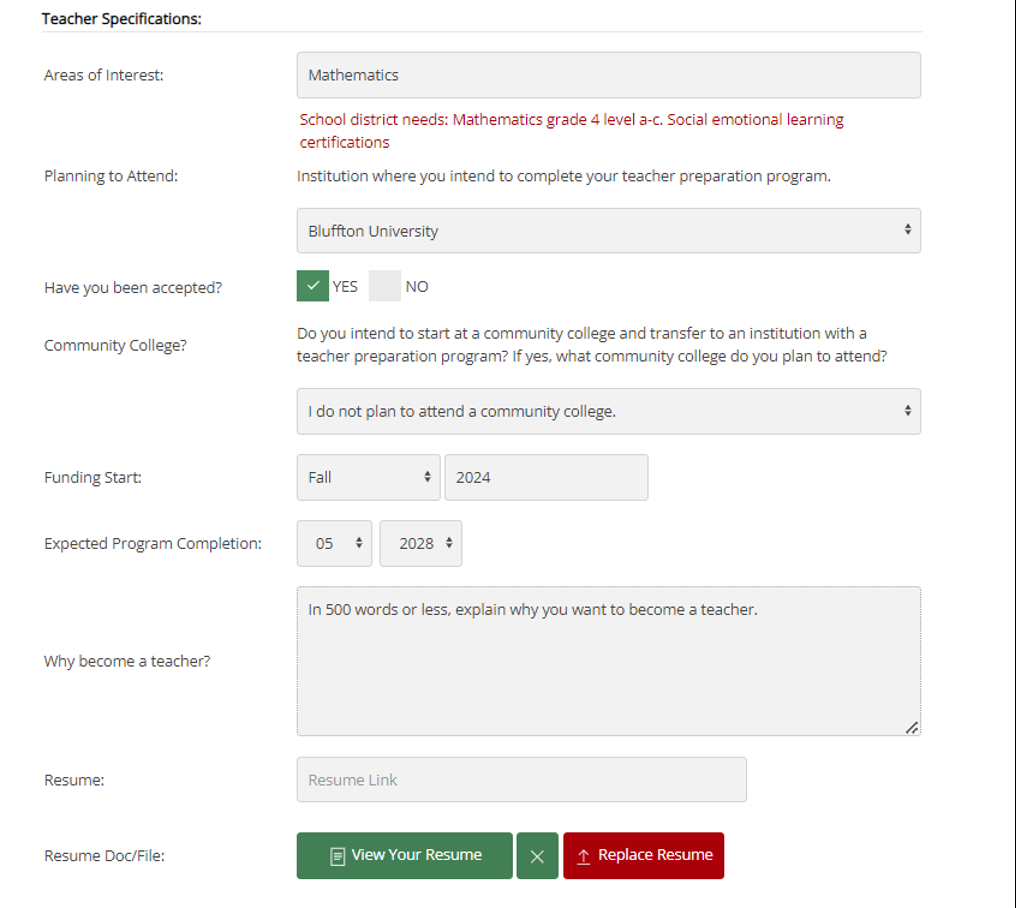Click the resize handle of the essay textarea

click(x=911, y=727)
